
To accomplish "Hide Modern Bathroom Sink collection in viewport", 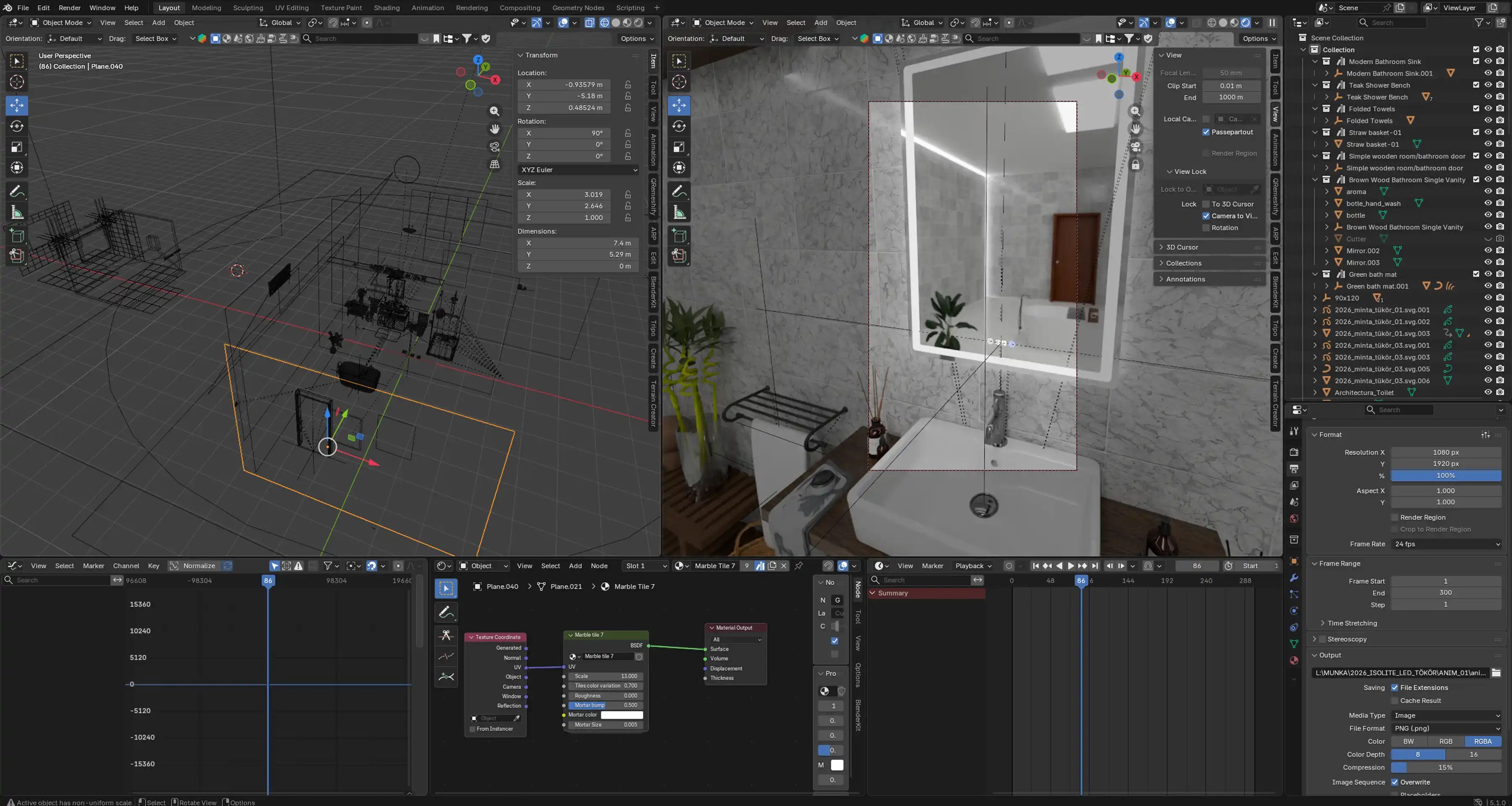I will 1488,61.
